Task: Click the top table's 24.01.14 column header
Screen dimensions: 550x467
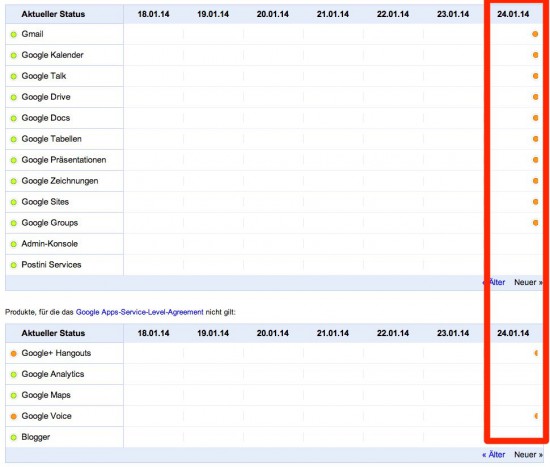Action: coord(513,14)
